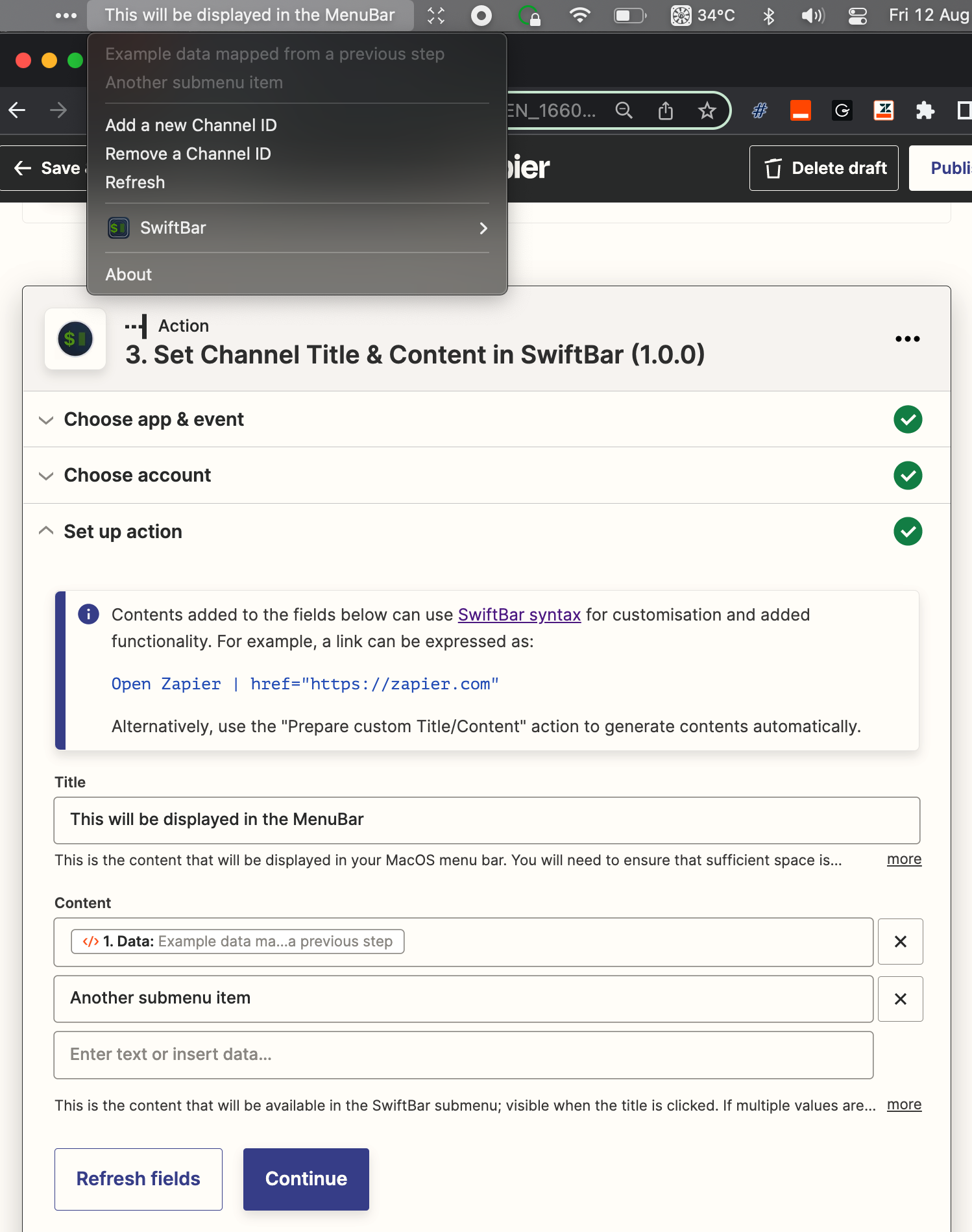This screenshot has height=1232, width=972.
Task: Expand the Choose app & event section
Action: click(46, 420)
